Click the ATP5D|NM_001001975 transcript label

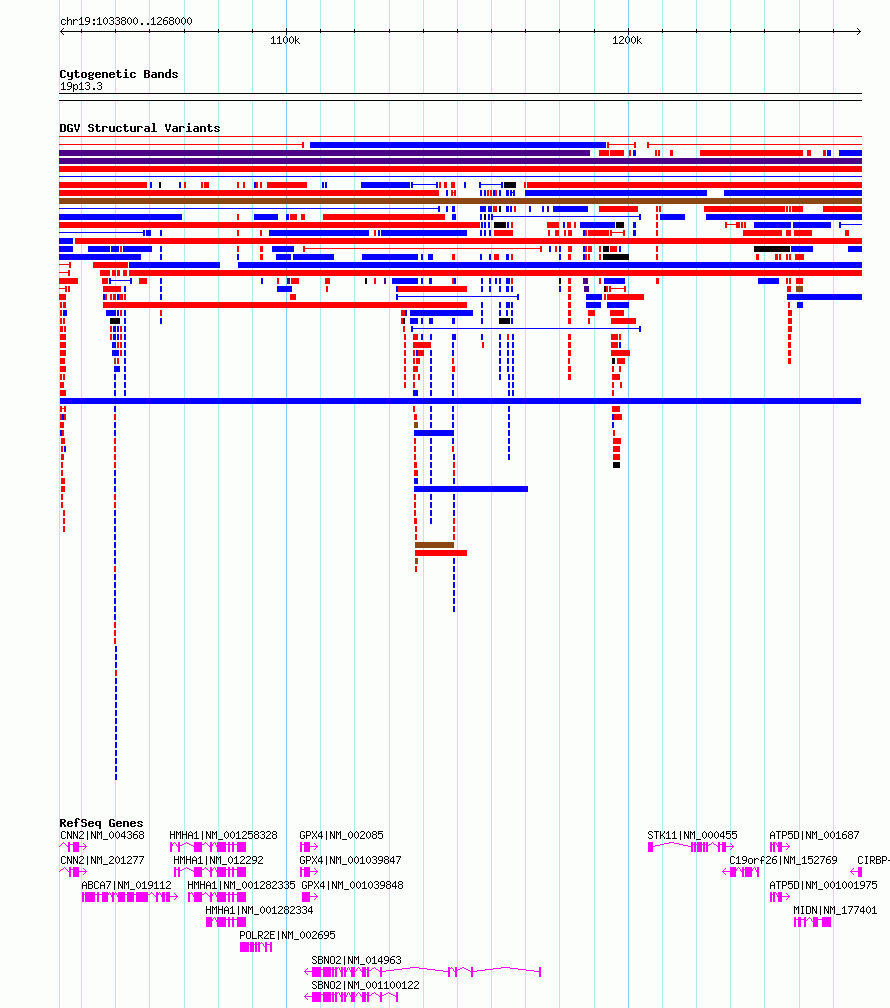point(823,885)
